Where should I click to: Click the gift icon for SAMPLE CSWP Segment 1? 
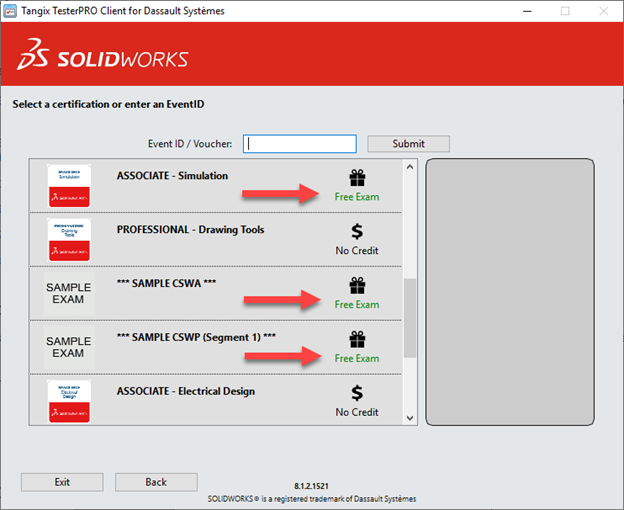point(357,340)
